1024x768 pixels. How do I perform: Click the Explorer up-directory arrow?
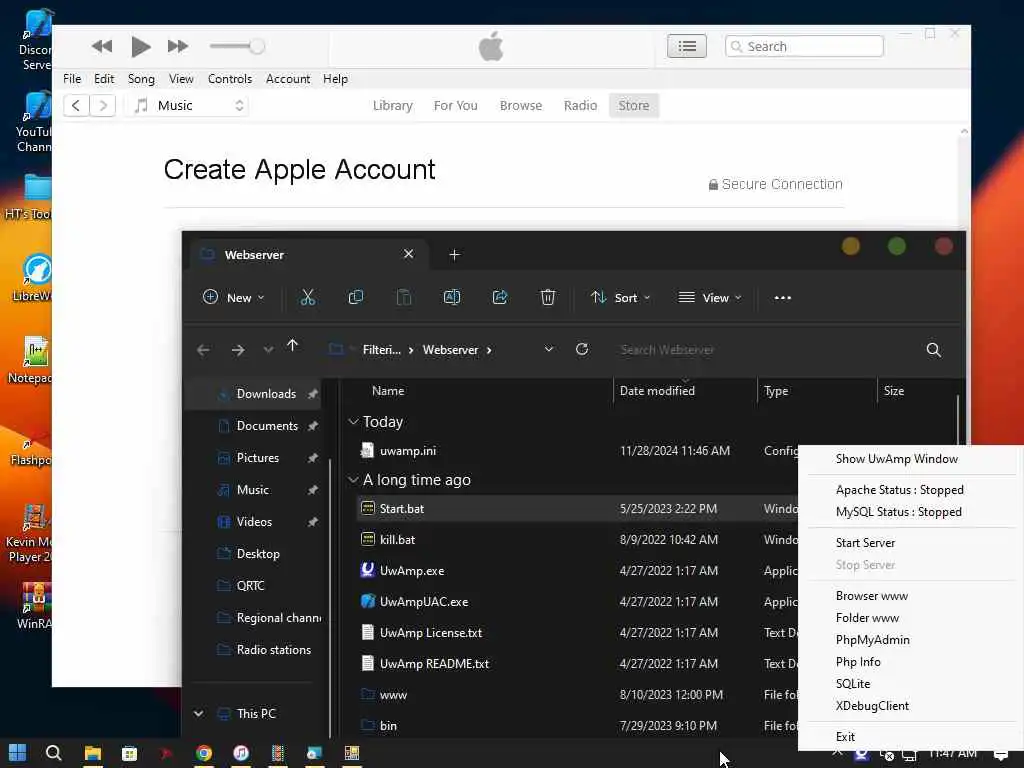[x=292, y=345]
